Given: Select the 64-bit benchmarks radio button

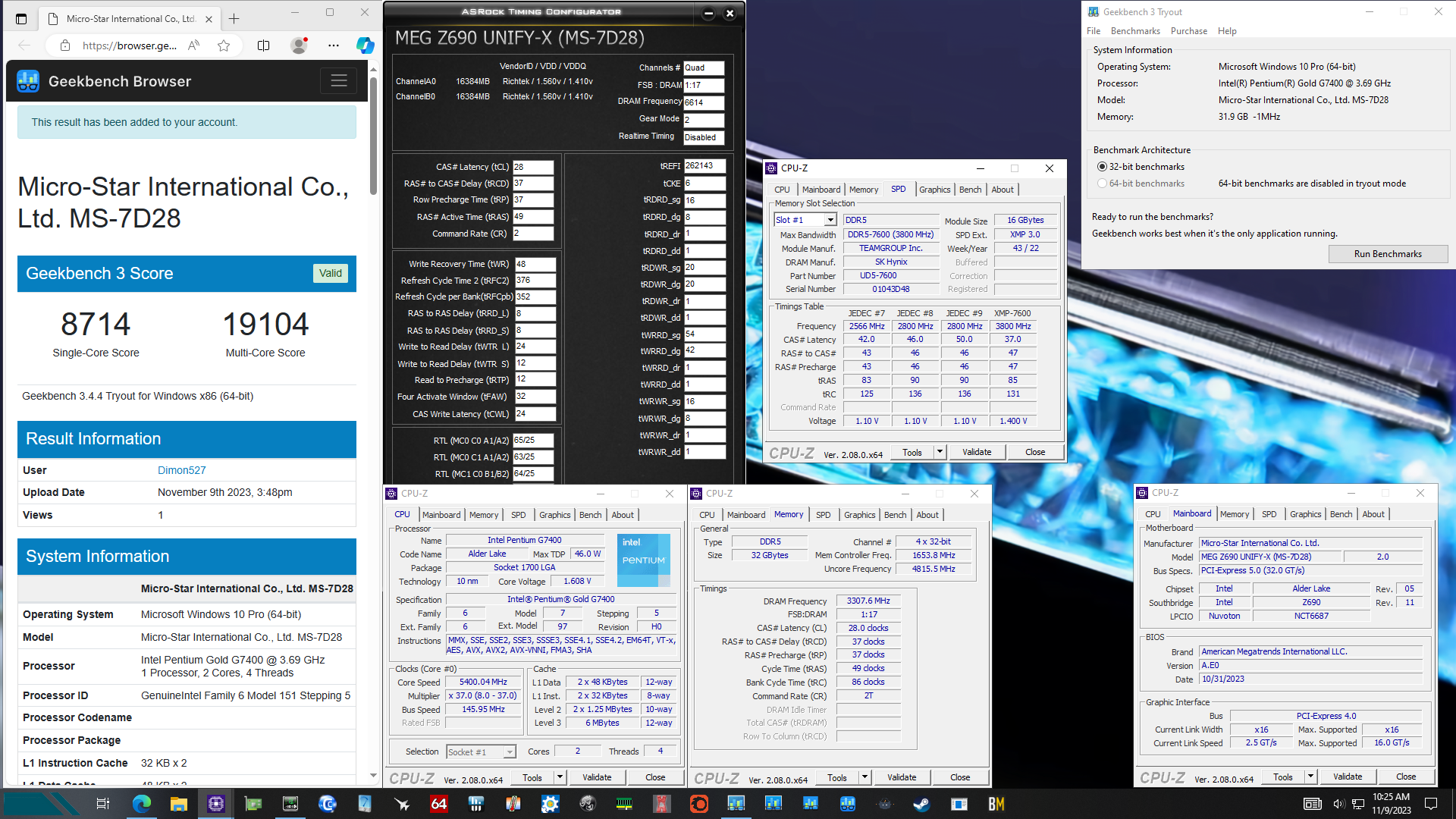Looking at the screenshot, I should 1102,184.
